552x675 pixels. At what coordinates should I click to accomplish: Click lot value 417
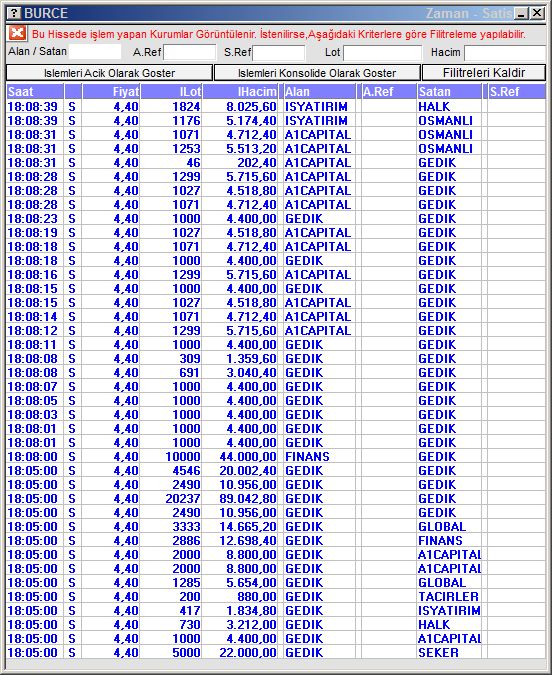click(x=190, y=610)
